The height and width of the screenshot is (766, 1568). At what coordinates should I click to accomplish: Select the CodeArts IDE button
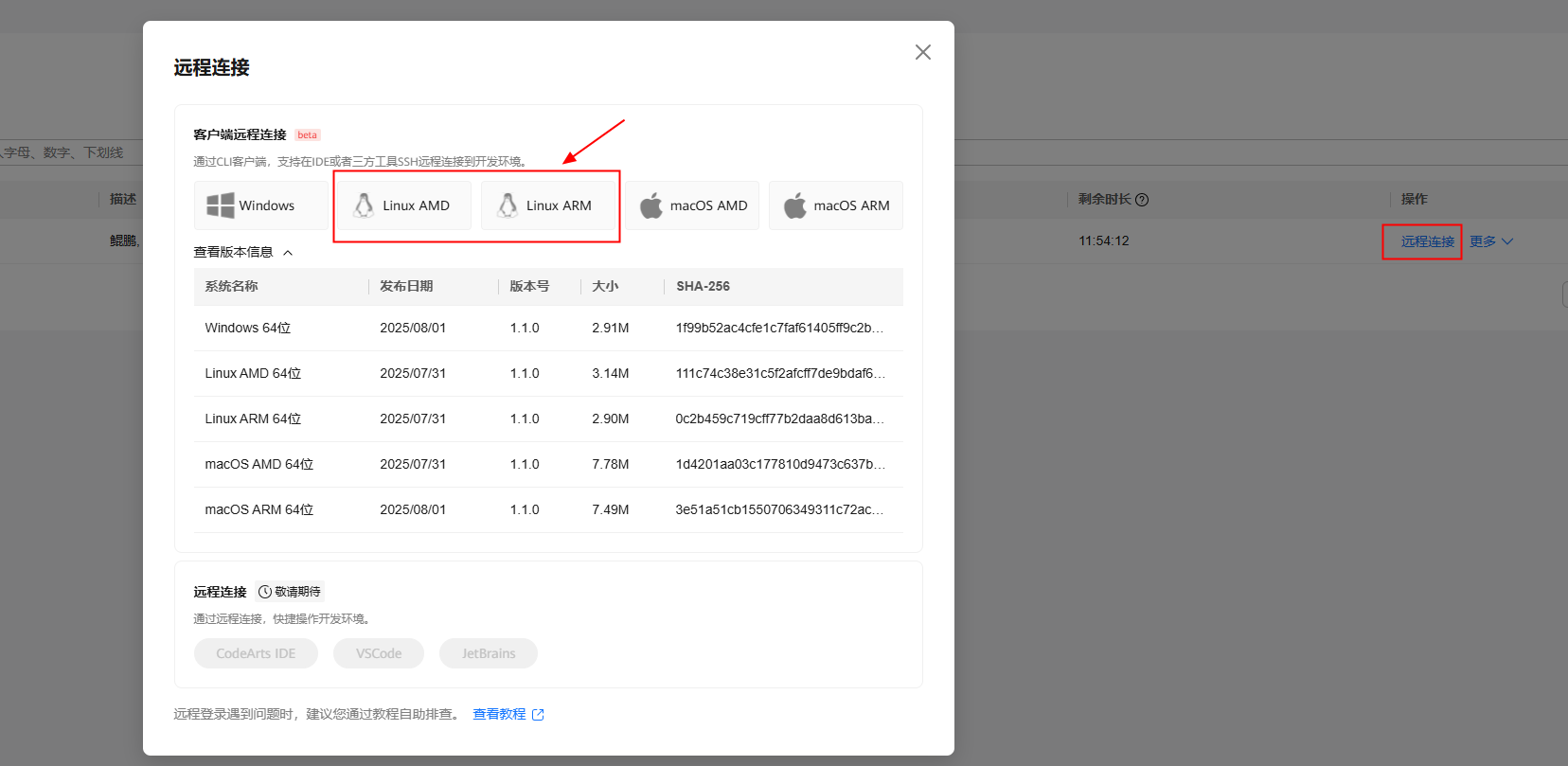[256, 653]
